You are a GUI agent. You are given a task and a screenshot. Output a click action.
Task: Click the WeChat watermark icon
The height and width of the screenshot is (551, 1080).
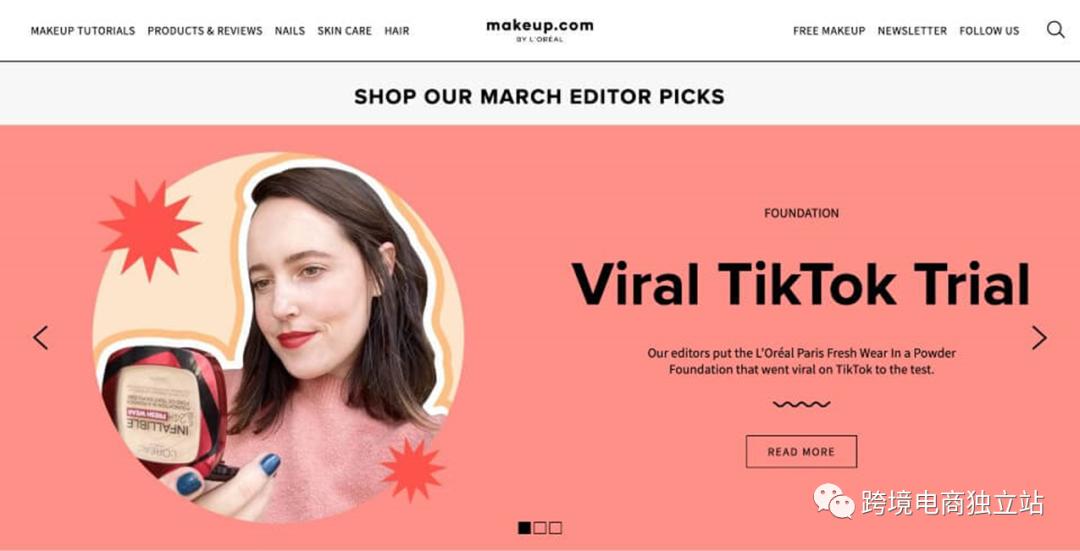click(834, 501)
